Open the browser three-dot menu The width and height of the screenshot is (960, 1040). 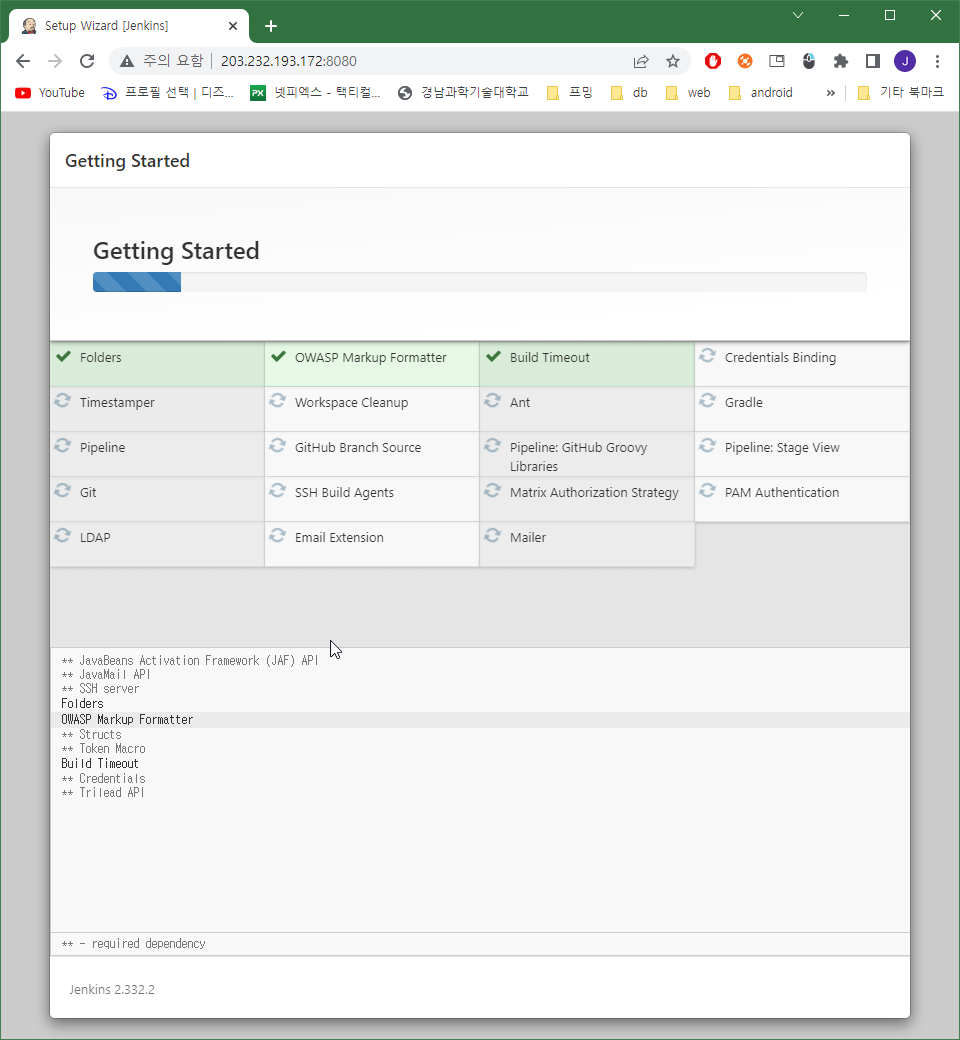(937, 61)
